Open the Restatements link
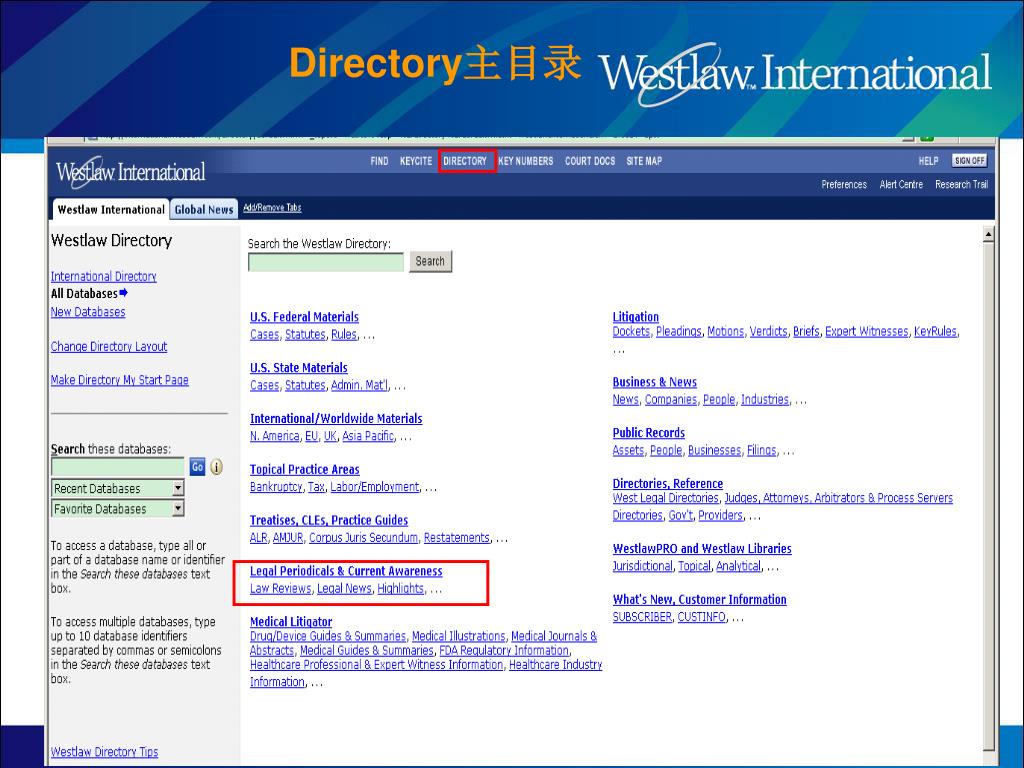This screenshot has width=1024, height=768. pos(456,538)
